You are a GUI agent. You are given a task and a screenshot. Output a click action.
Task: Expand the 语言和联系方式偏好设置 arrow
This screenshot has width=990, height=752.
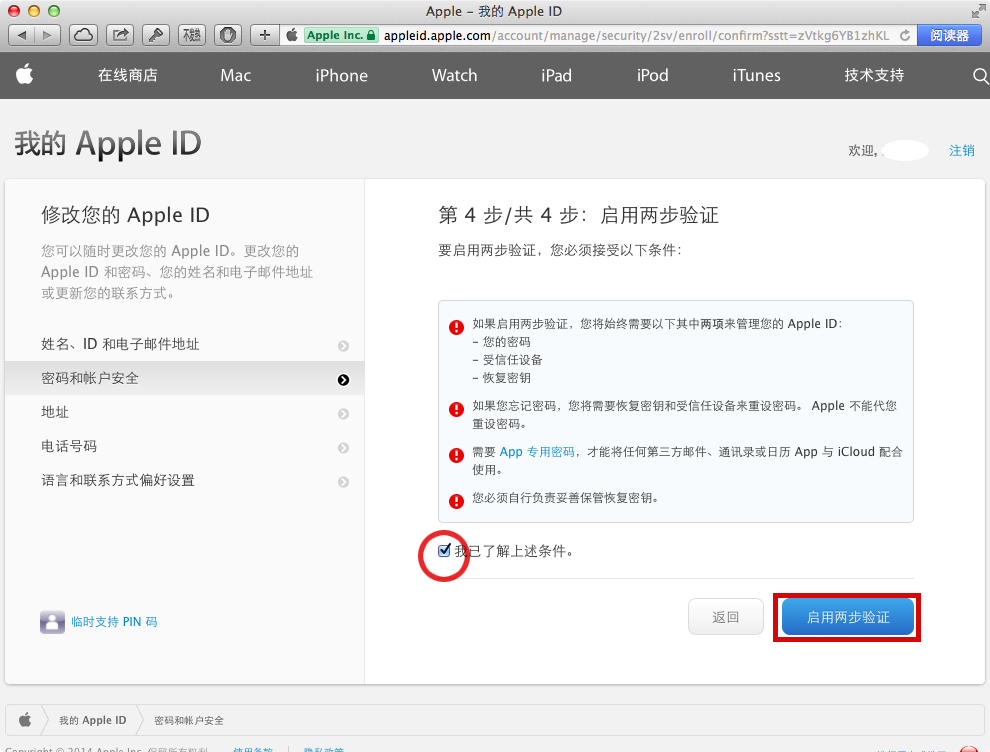(343, 482)
